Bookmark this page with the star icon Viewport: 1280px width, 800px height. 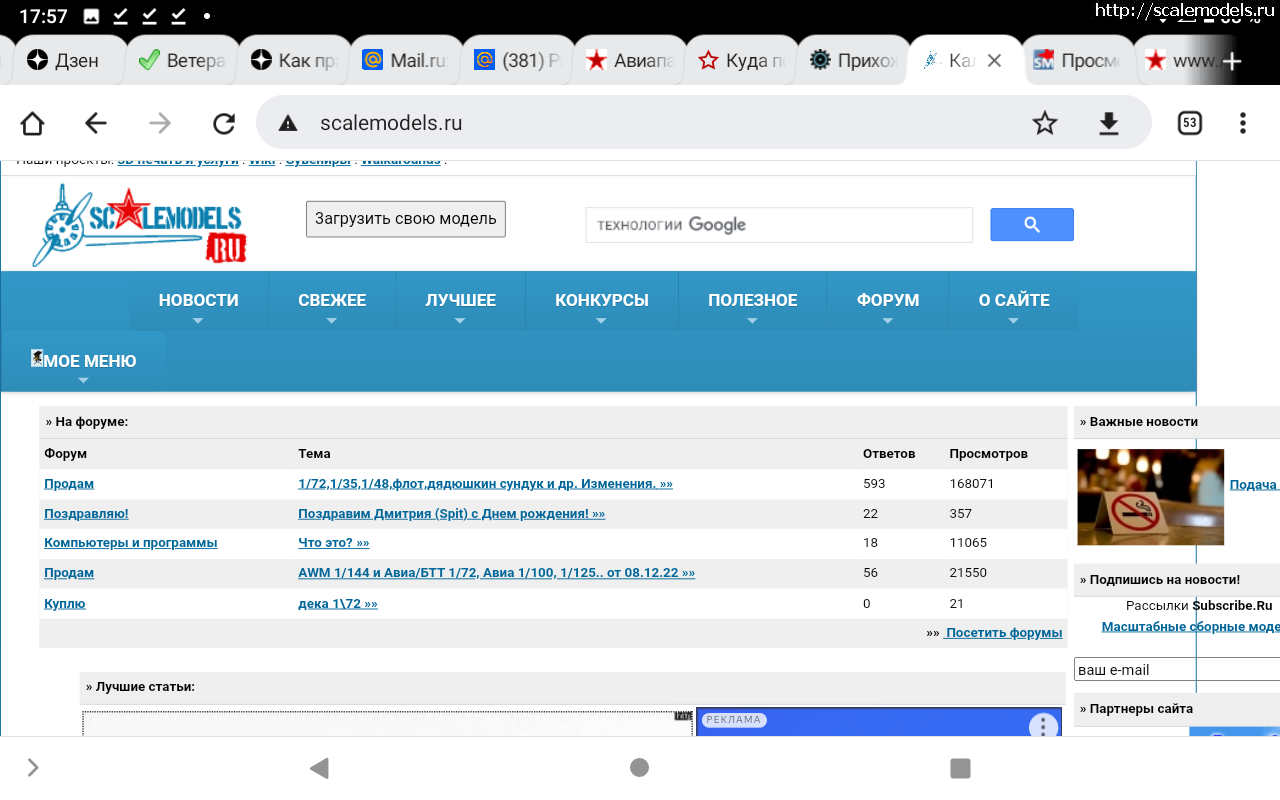point(1045,123)
